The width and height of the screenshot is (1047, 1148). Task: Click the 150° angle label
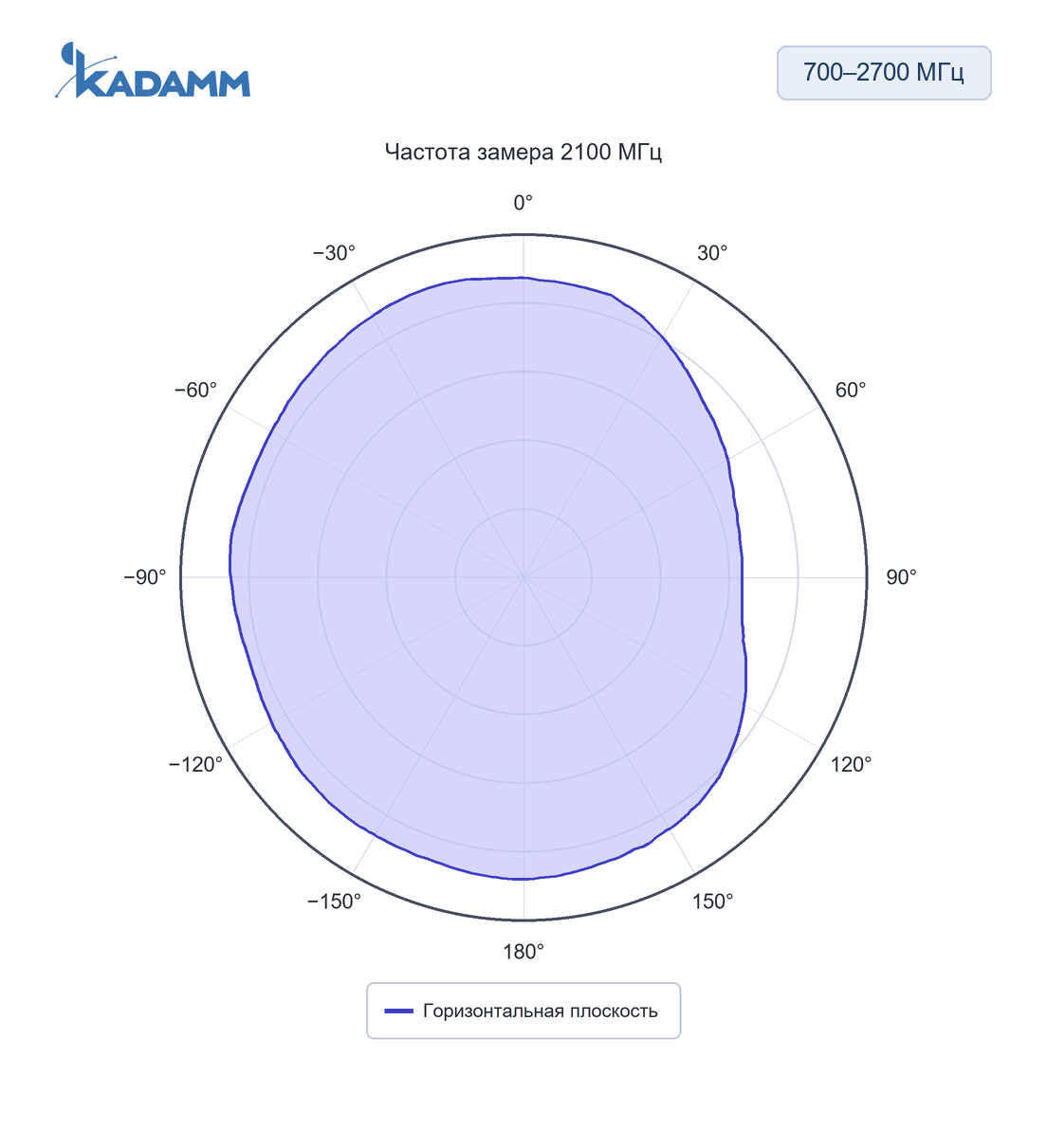click(712, 902)
